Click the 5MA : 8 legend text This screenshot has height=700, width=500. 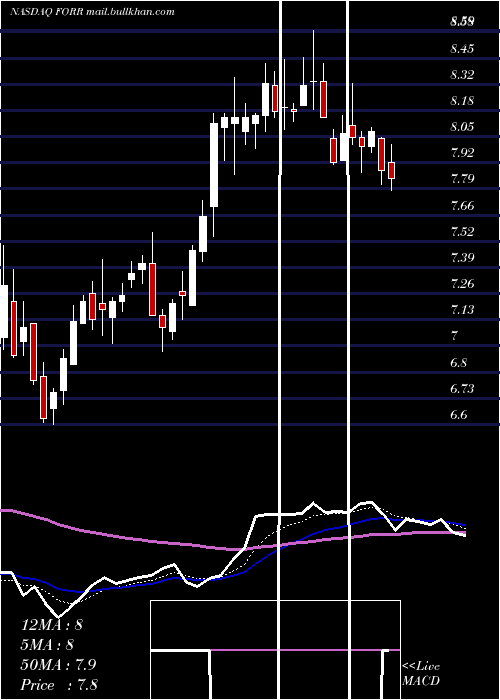(x=47, y=645)
